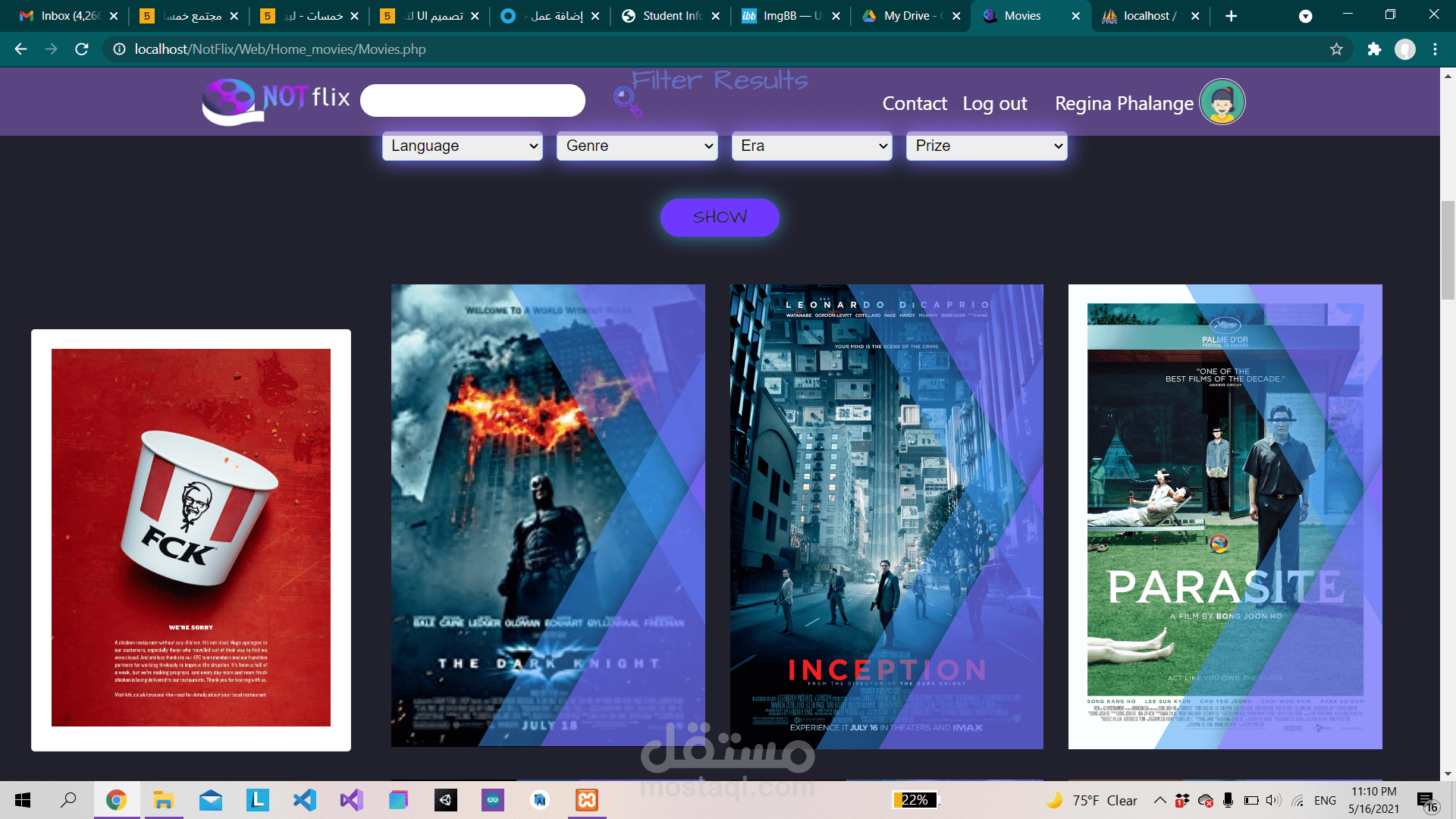Bookmark this page with the star icon
This screenshot has height=819, width=1456.
[x=1336, y=49]
